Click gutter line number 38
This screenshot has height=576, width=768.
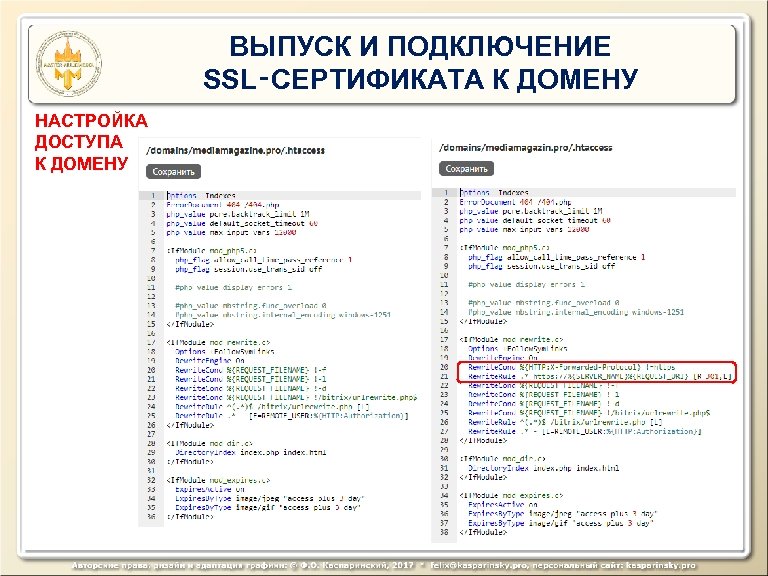point(444,532)
